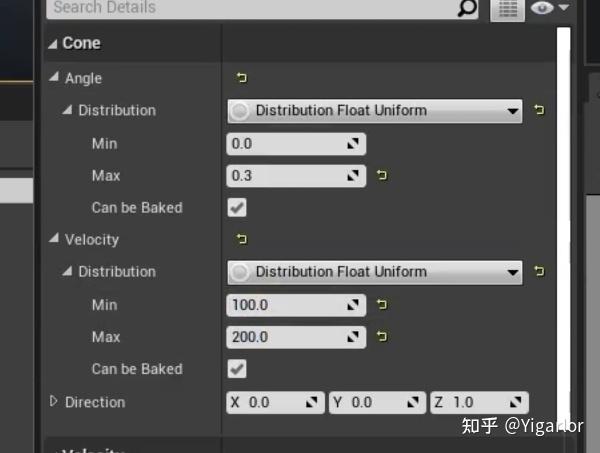Reset Angle Max value to default
Image resolution: width=600 pixels, height=453 pixels.
[381, 176]
